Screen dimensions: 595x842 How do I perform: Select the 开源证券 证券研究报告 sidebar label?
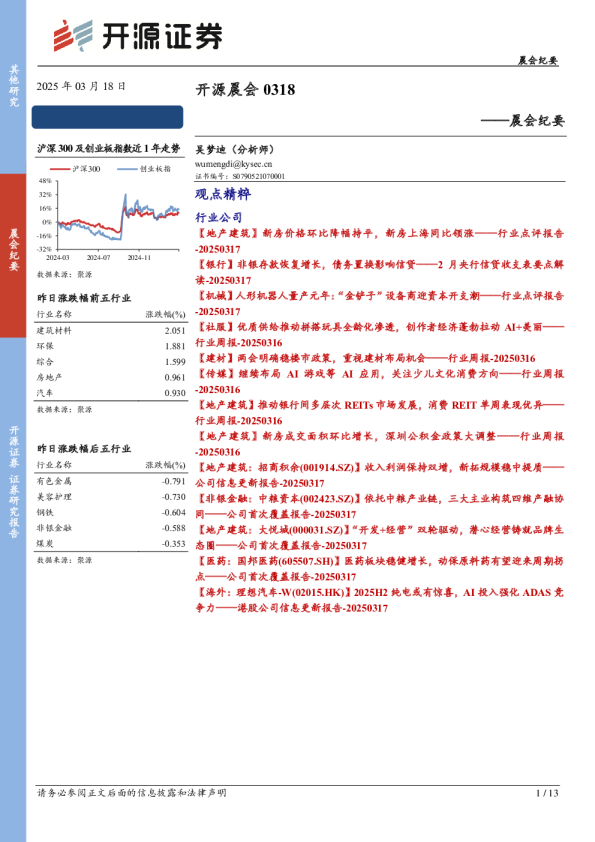(13, 481)
